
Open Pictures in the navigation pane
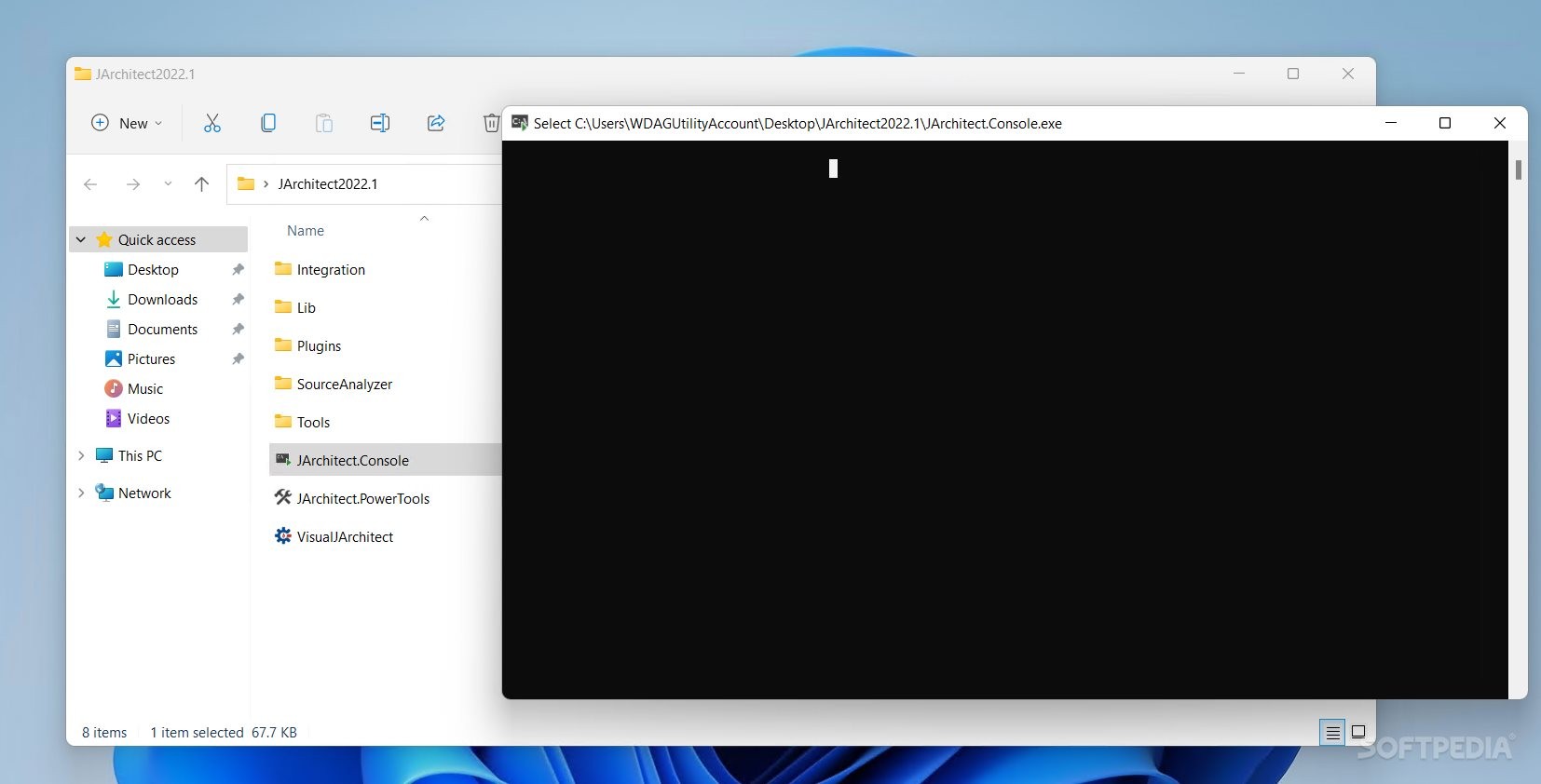[x=151, y=358]
